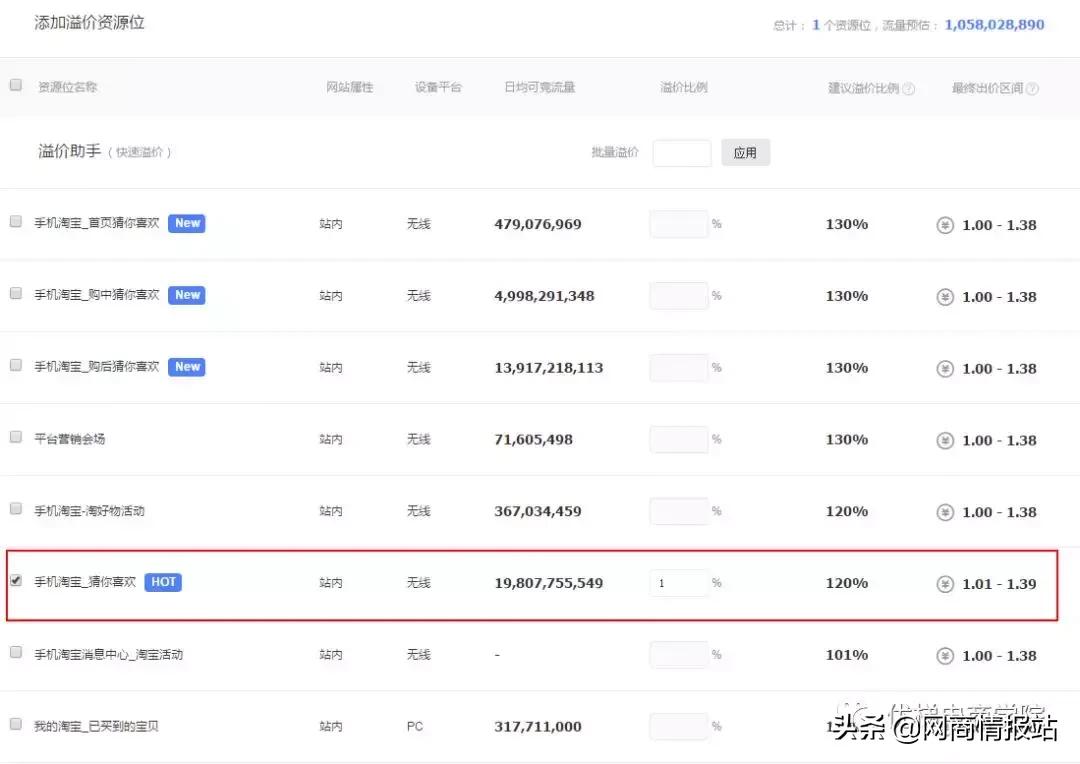Image resolution: width=1080 pixels, height=764 pixels.
Task: Click New badge on 首页猜你喜欢 row
Action: coord(187,224)
